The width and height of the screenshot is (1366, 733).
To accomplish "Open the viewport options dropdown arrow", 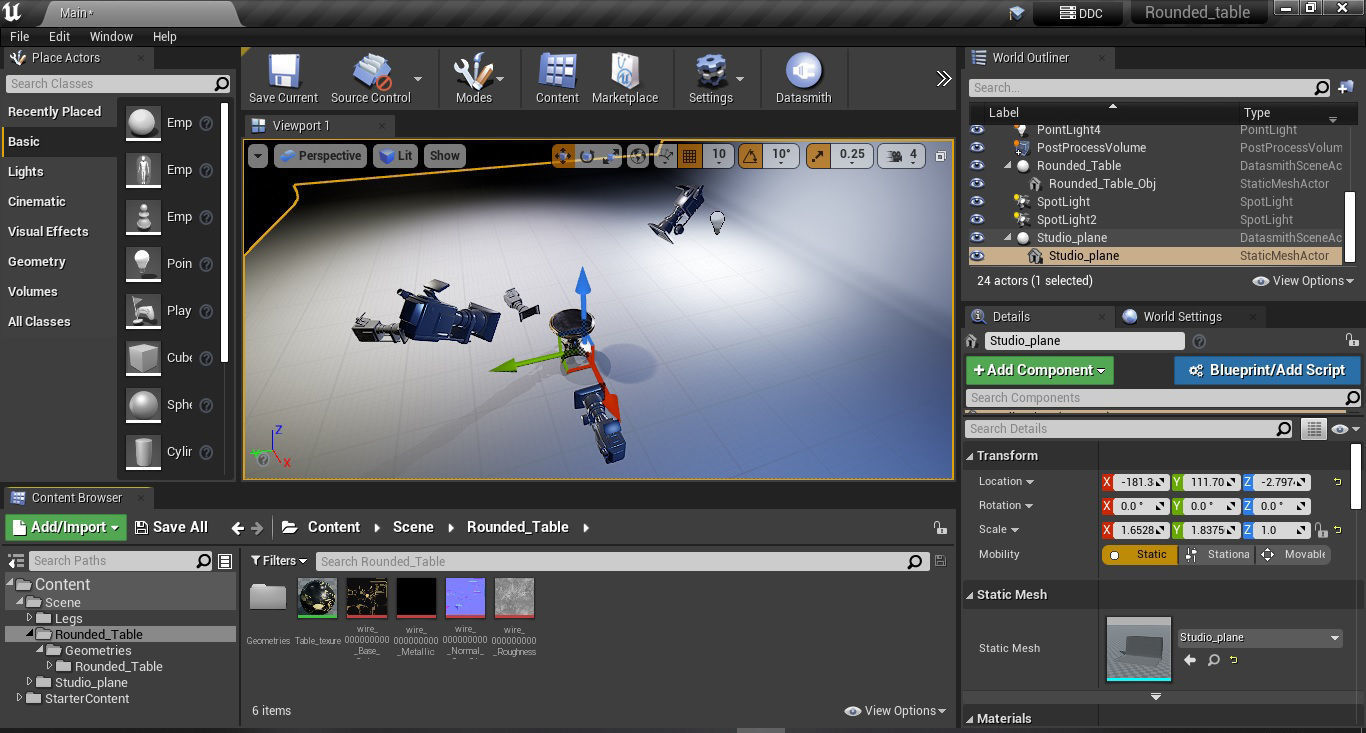I will pyautogui.click(x=259, y=155).
